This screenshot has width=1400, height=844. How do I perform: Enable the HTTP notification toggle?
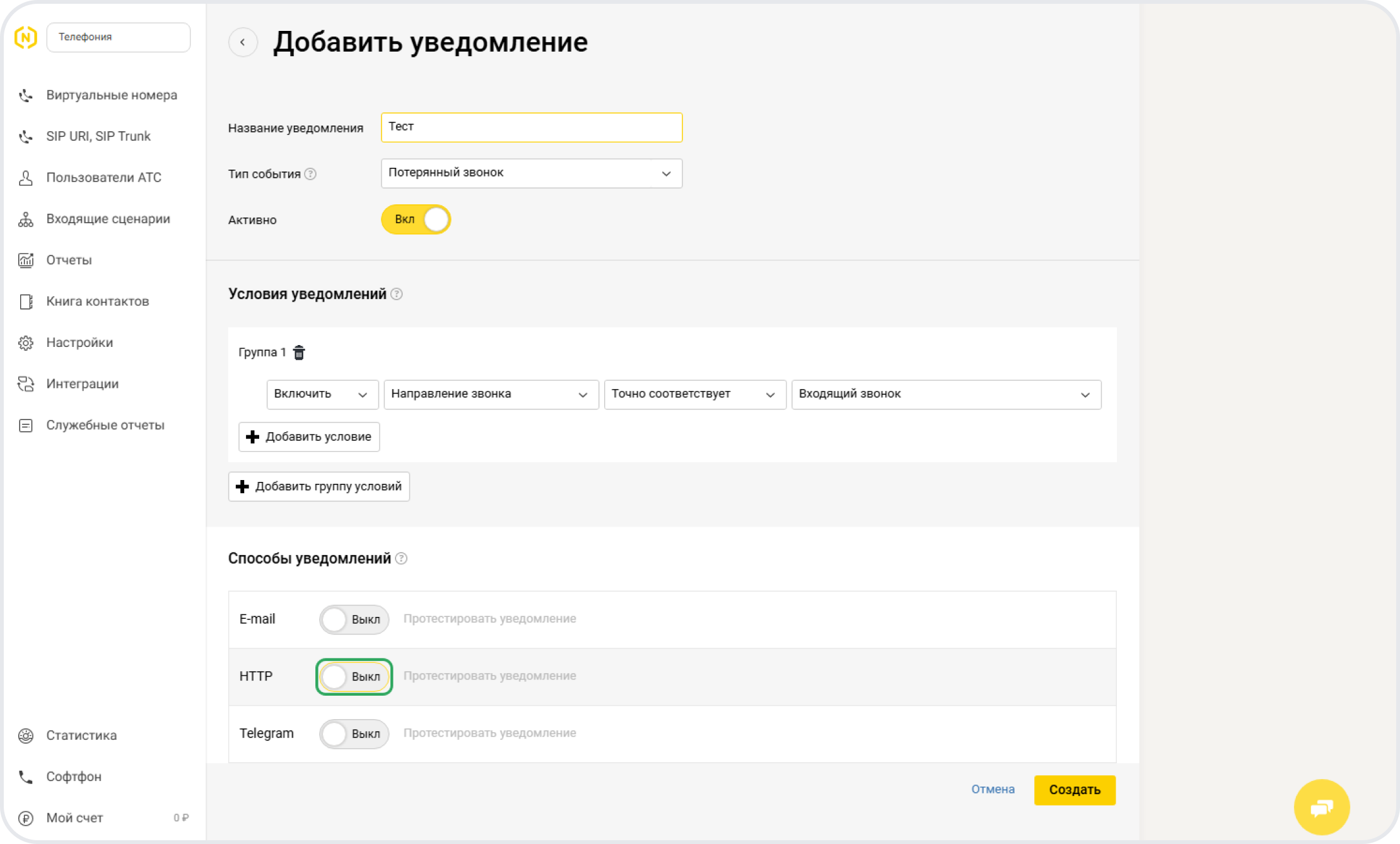pyautogui.click(x=354, y=677)
